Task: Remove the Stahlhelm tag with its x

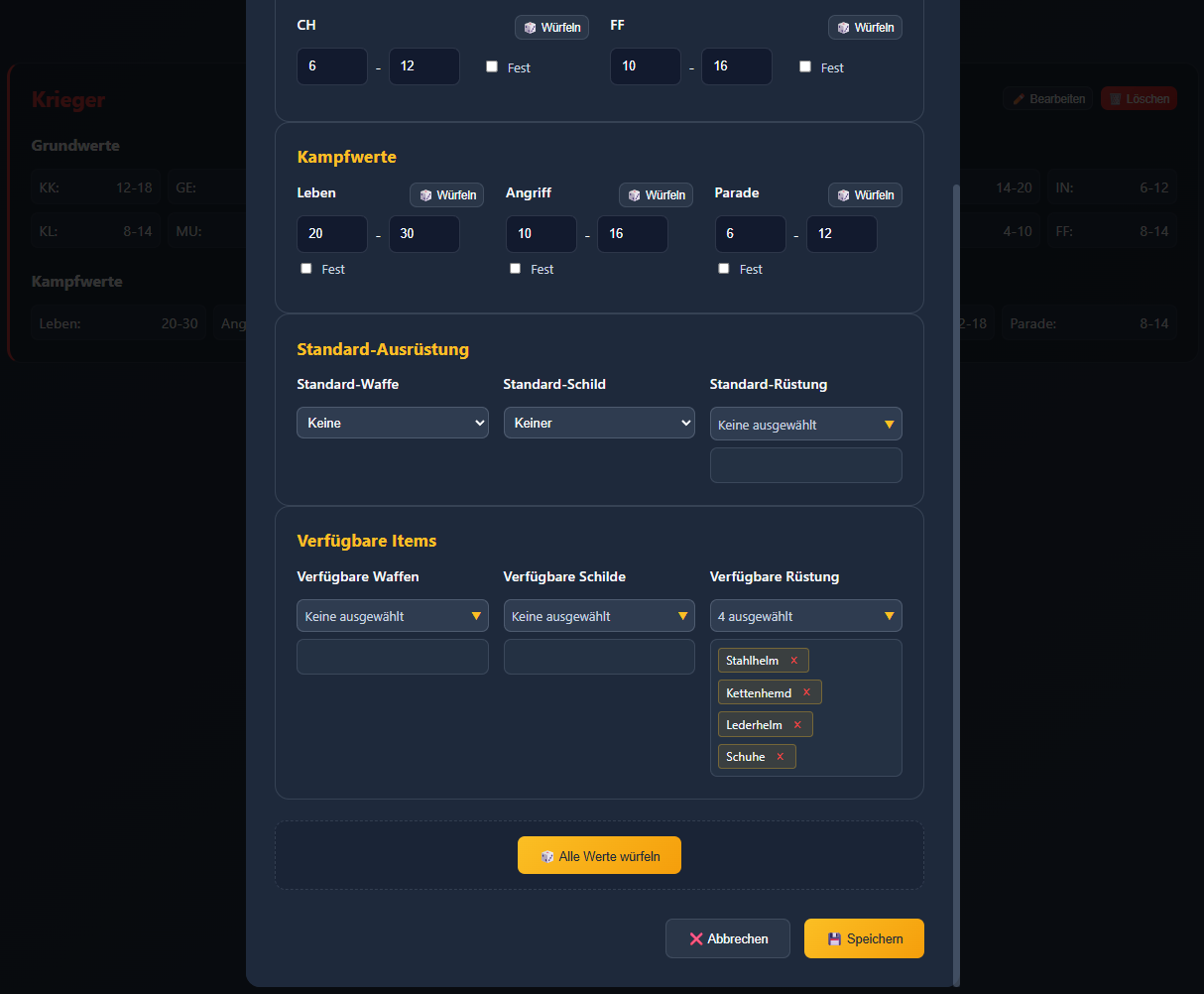Action: coord(793,661)
